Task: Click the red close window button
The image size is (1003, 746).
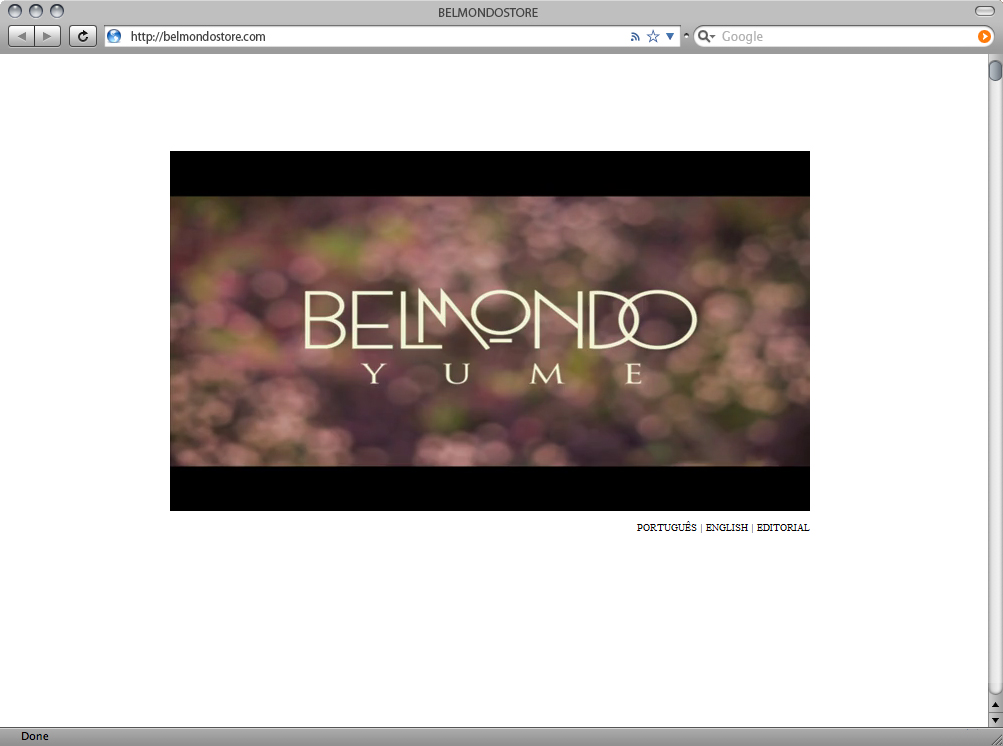Action: tap(15, 11)
